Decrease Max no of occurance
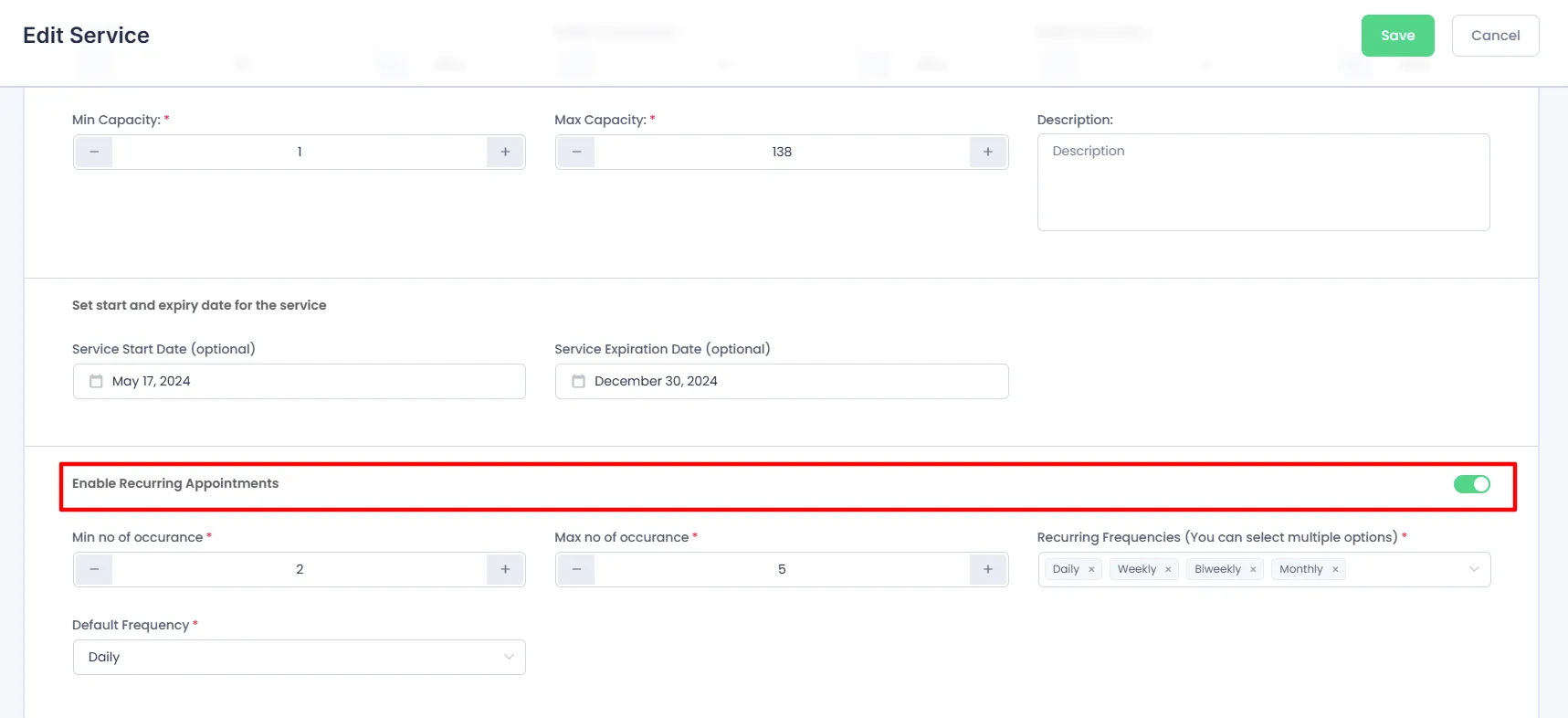The image size is (1568, 718). pos(576,569)
